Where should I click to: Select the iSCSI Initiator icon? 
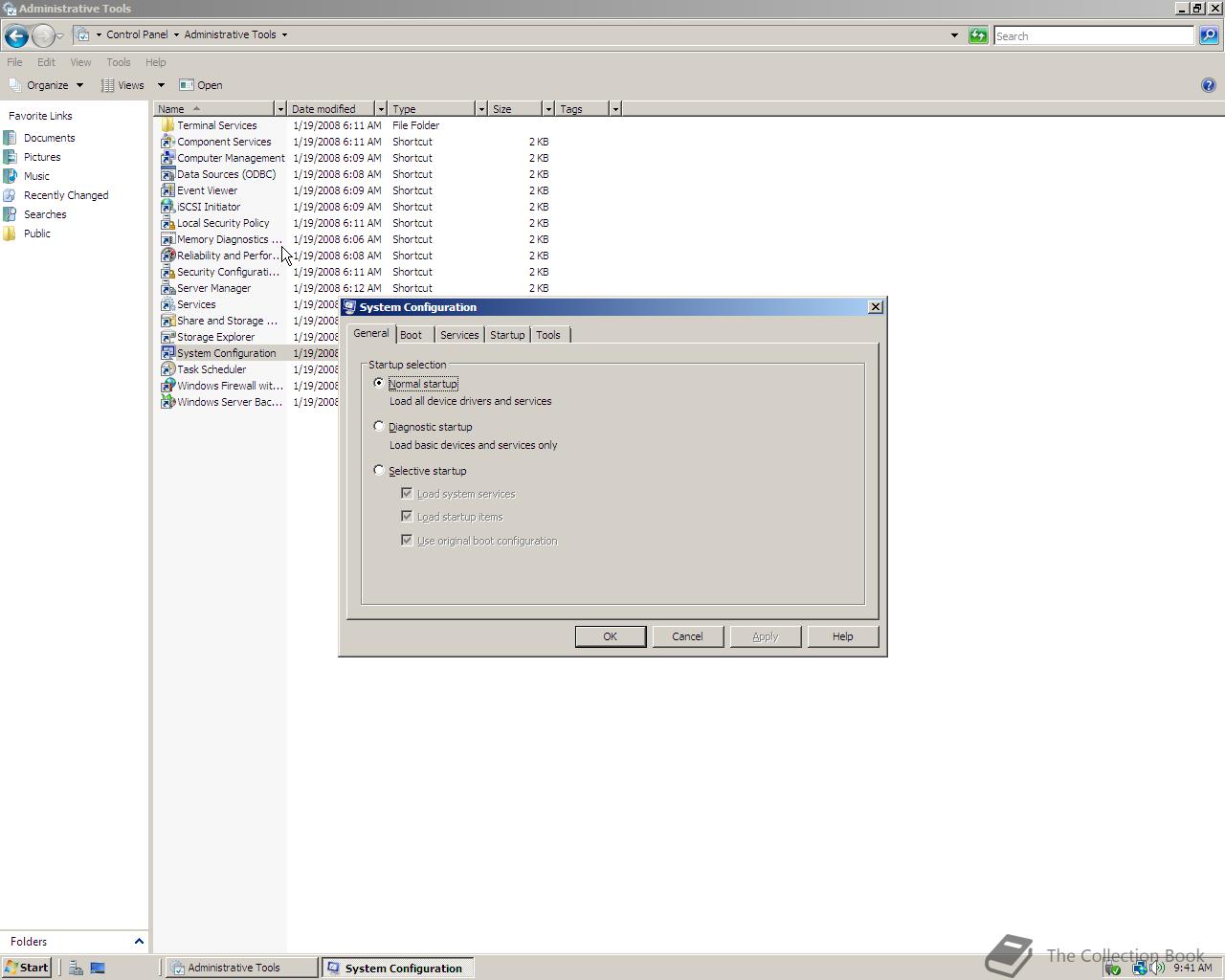click(167, 207)
